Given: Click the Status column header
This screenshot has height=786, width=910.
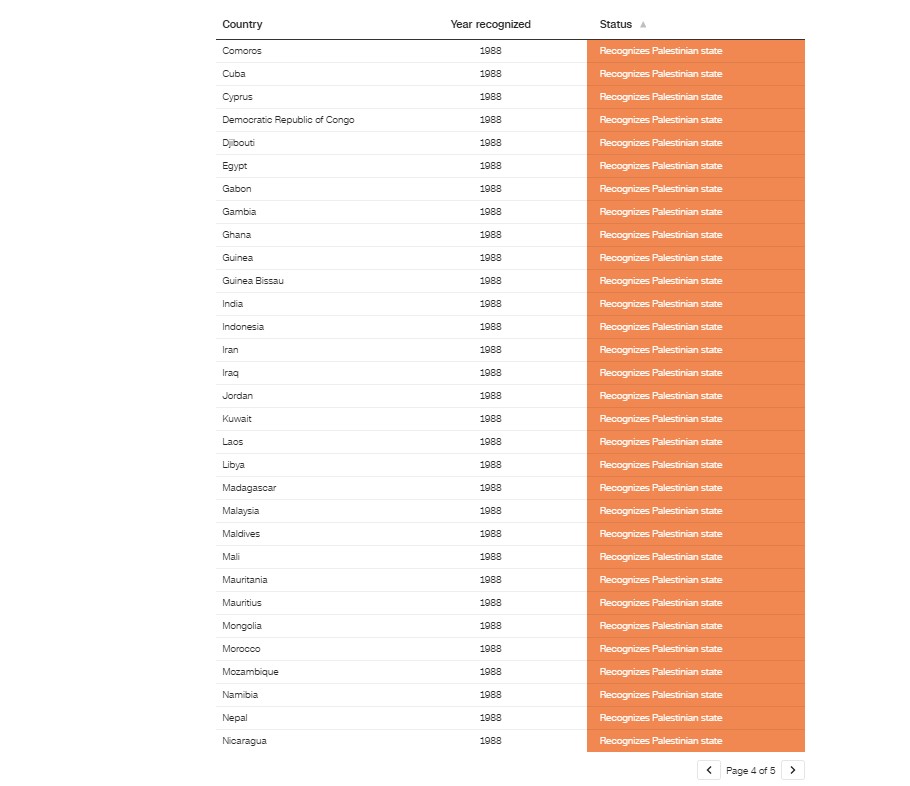Looking at the screenshot, I should [616, 24].
